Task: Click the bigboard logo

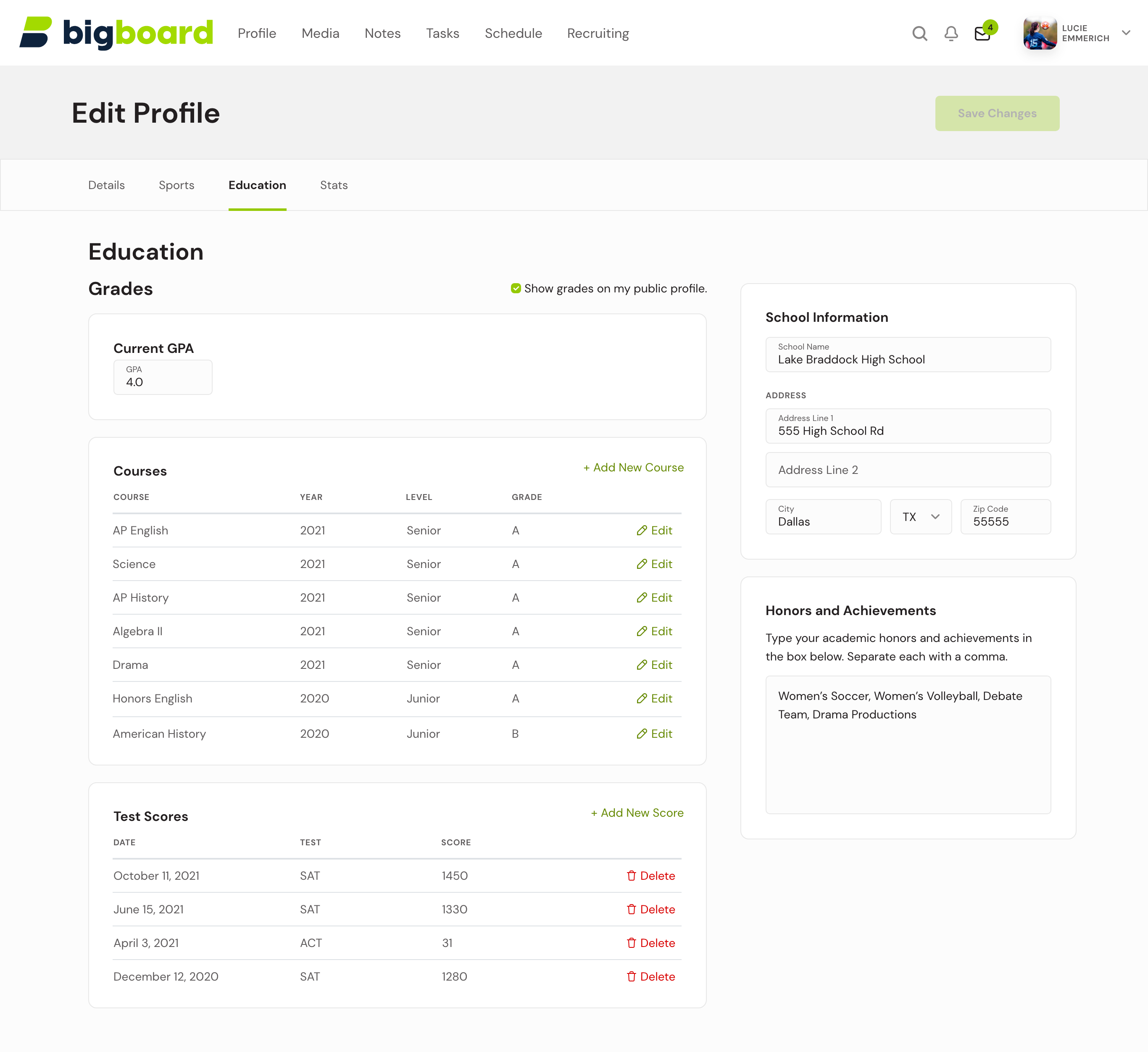Action: [x=116, y=33]
